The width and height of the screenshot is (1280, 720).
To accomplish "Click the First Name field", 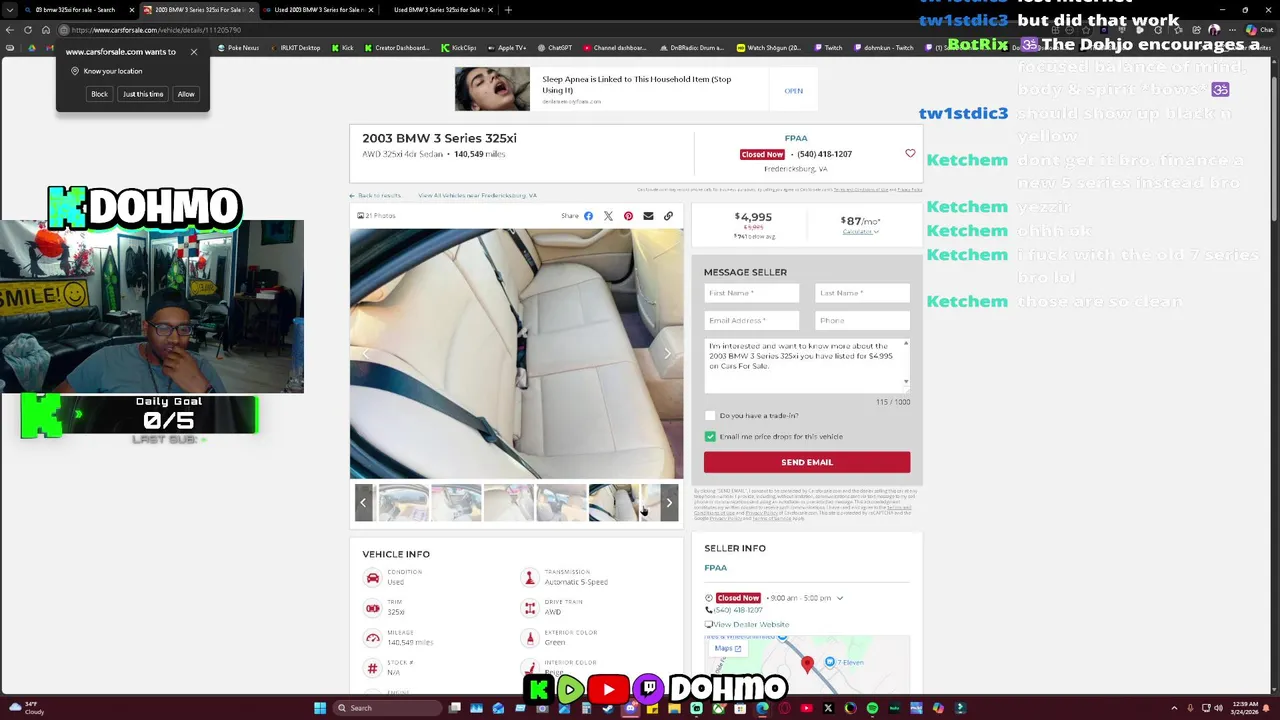I will coord(752,293).
